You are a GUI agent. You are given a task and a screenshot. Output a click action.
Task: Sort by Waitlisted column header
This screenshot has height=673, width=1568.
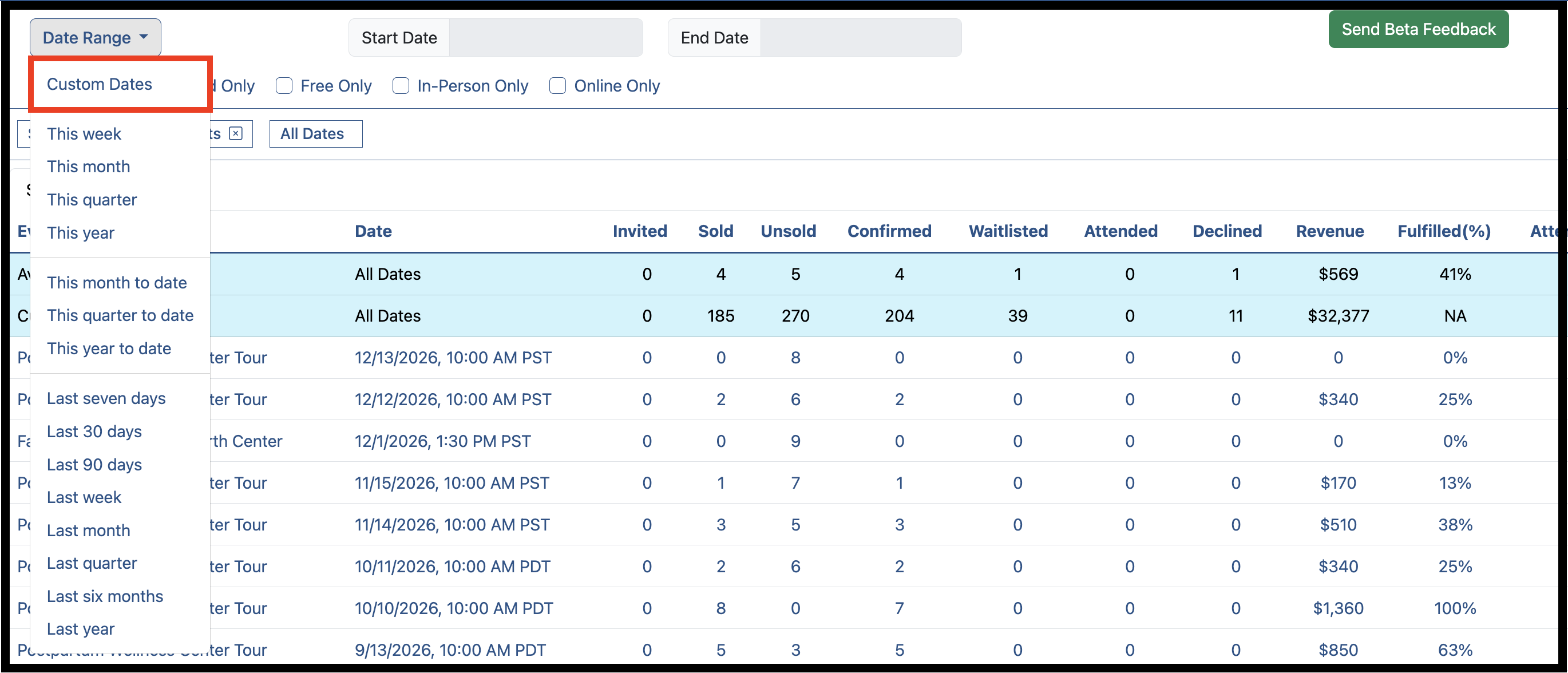pos(1008,231)
